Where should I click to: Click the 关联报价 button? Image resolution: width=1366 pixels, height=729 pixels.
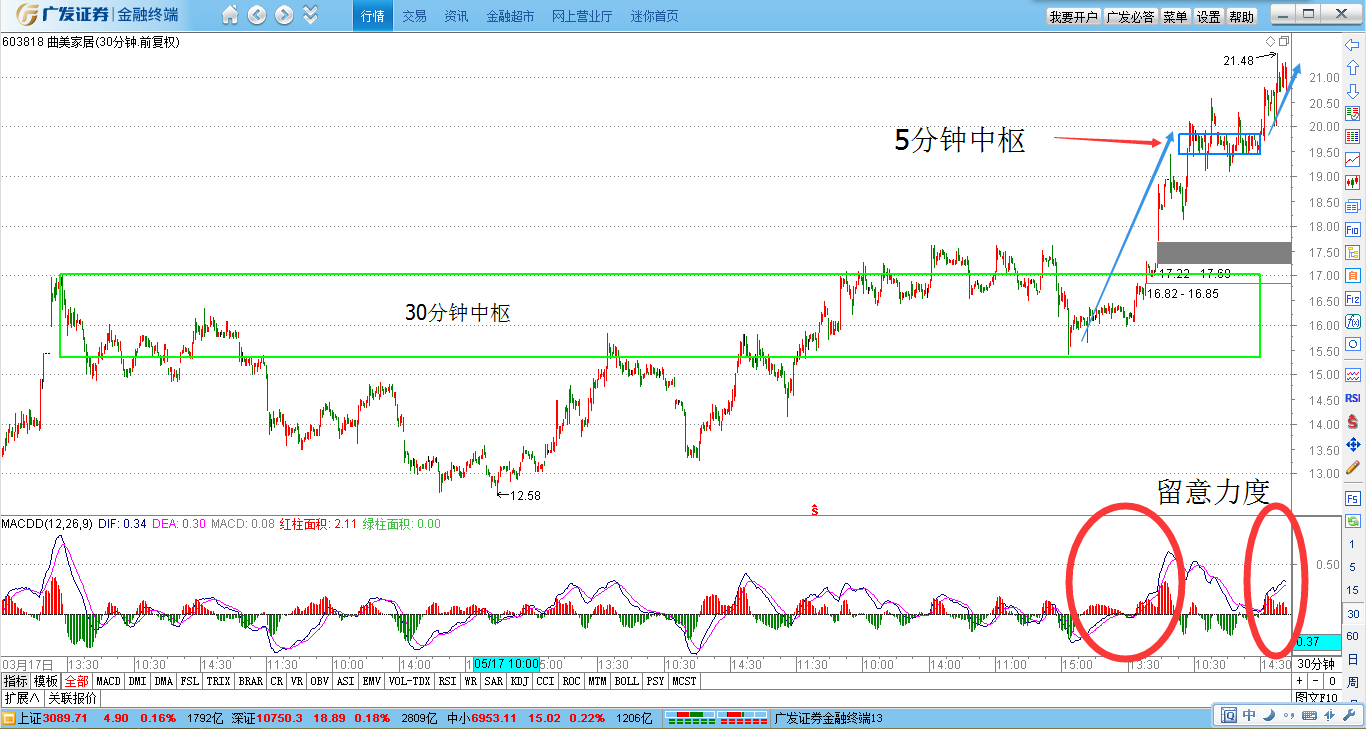(x=72, y=698)
